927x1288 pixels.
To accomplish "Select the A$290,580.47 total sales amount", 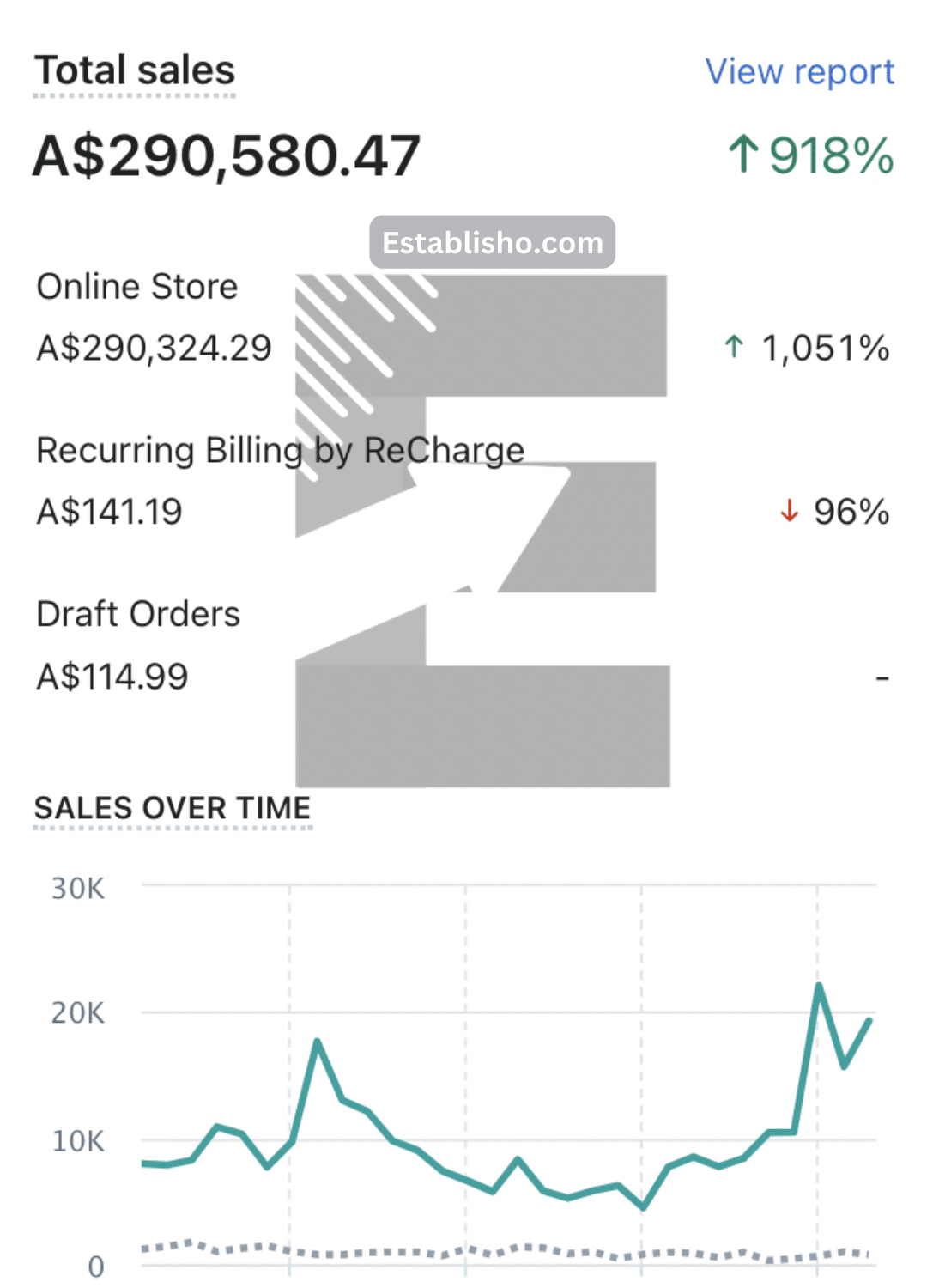I will tap(227, 156).
